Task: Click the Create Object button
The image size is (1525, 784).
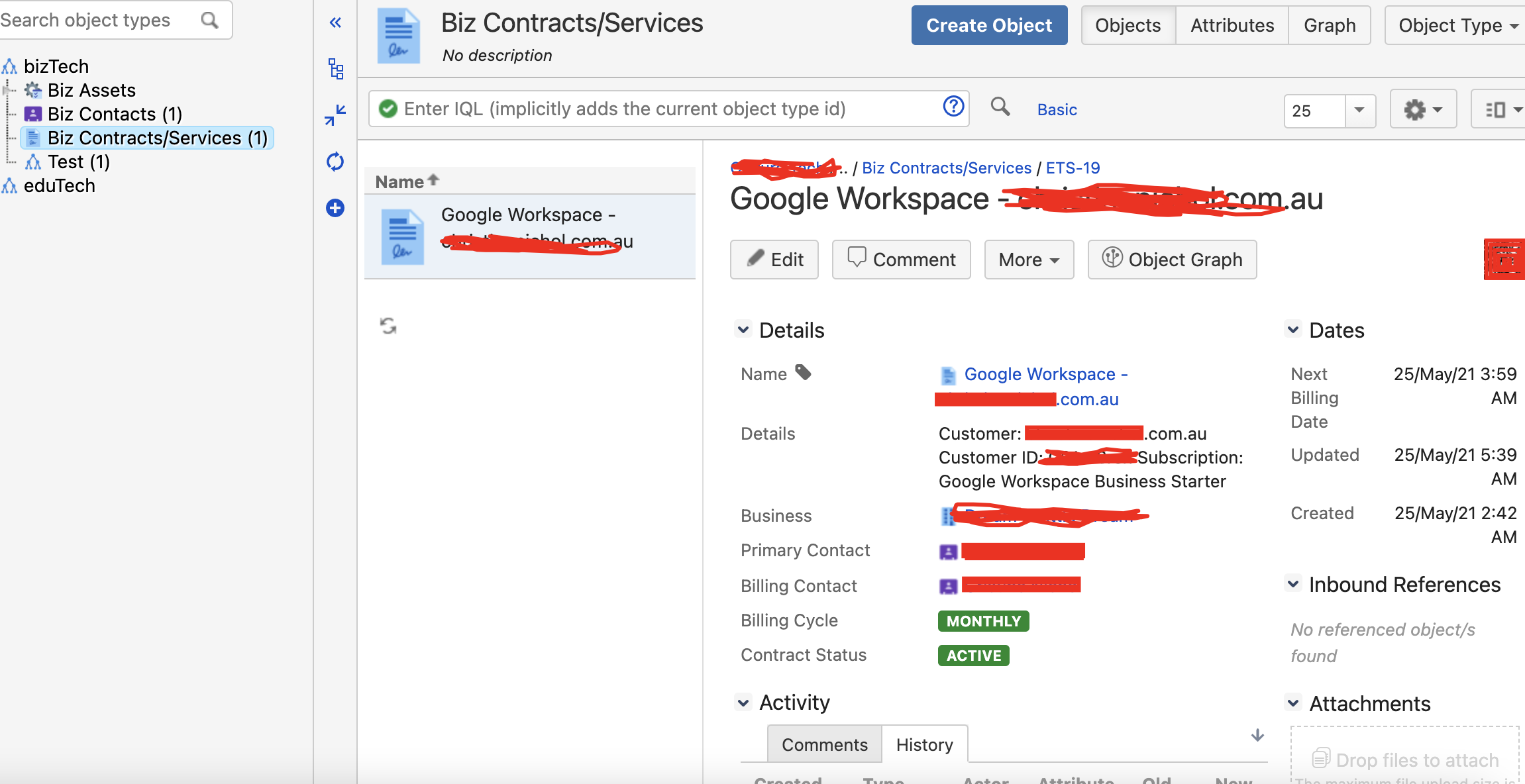Action: coord(989,25)
